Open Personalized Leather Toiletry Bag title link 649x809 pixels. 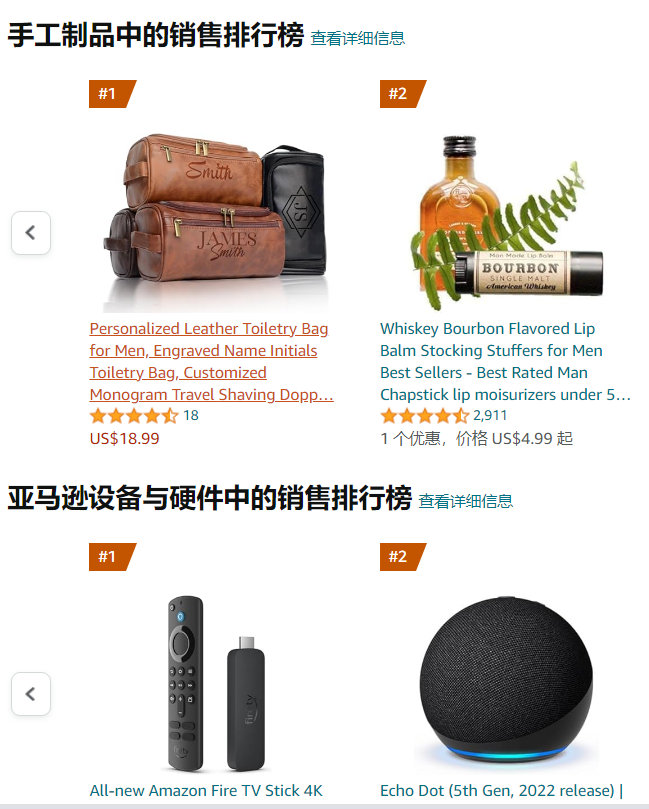coord(212,362)
